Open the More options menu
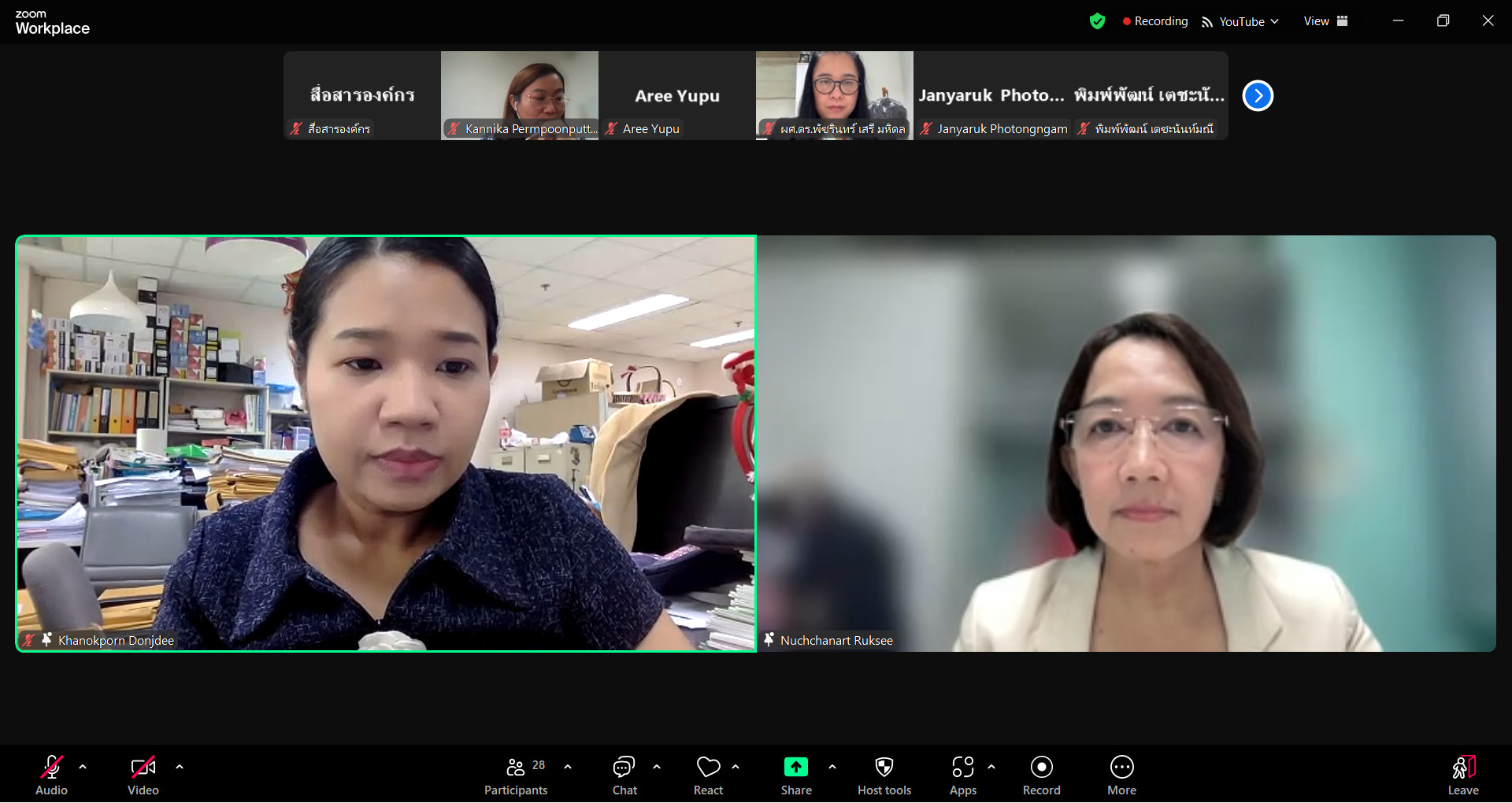This screenshot has width=1512, height=803. [x=1122, y=775]
